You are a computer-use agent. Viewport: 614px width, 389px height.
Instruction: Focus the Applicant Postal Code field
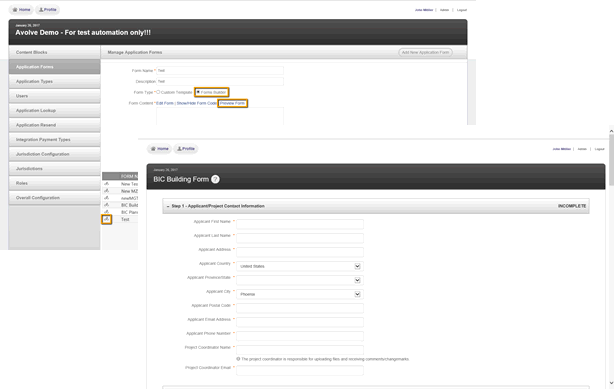(x=300, y=308)
